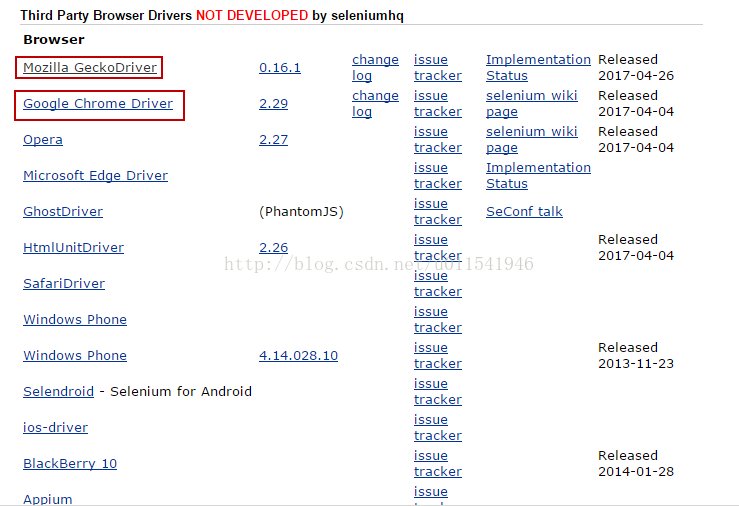
Task: Open issue tracker beside unversioned Windows Phone
Action: pyautogui.click(x=438, y=319)
